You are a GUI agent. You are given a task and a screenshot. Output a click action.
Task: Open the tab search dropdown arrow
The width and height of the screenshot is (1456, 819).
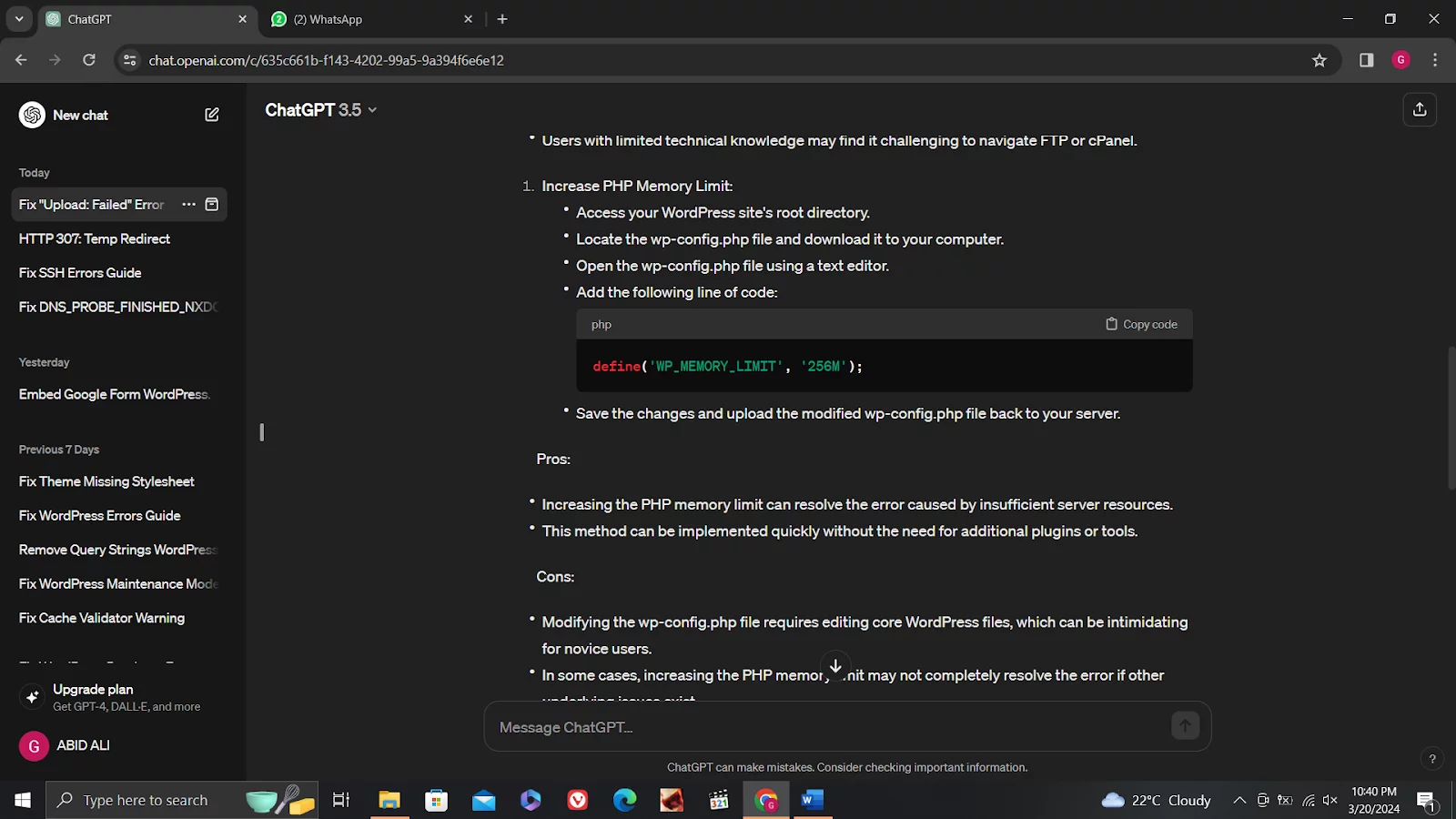click(18, 19)
